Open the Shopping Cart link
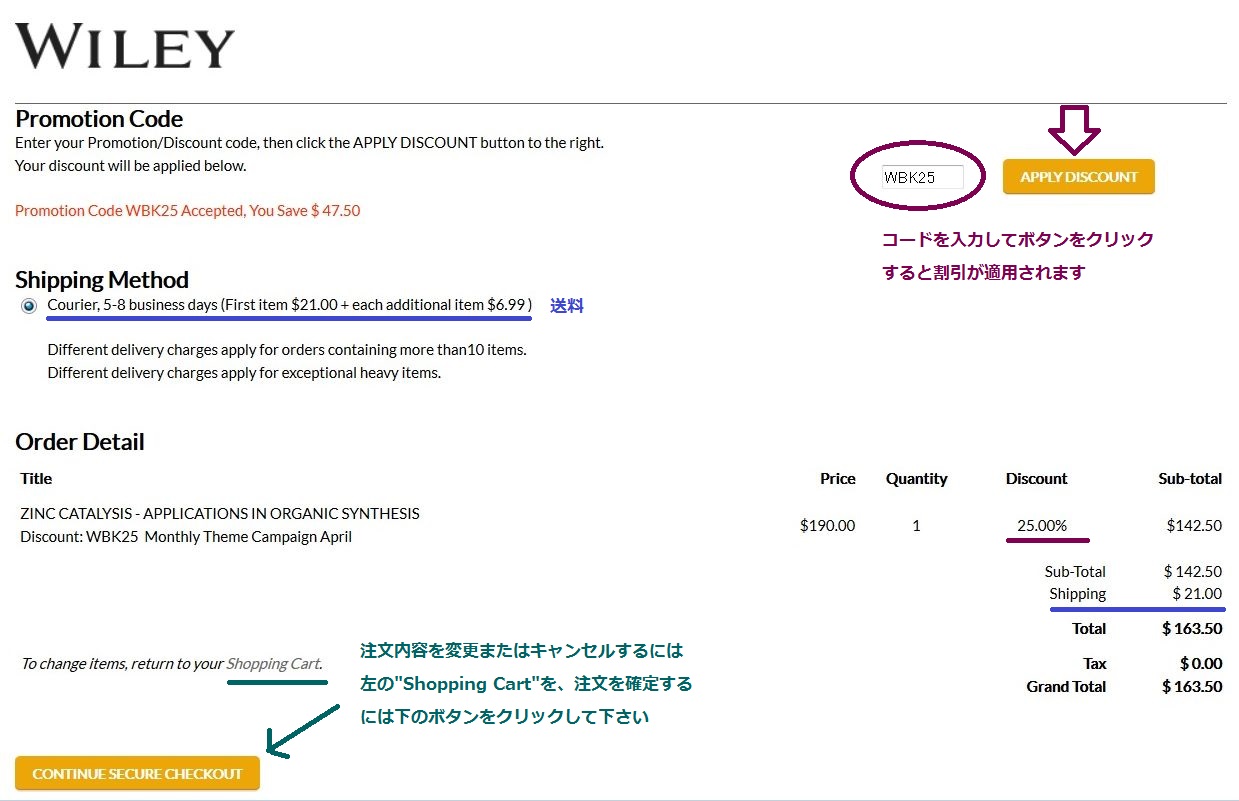1239x801 pixels. click(273, 664)
